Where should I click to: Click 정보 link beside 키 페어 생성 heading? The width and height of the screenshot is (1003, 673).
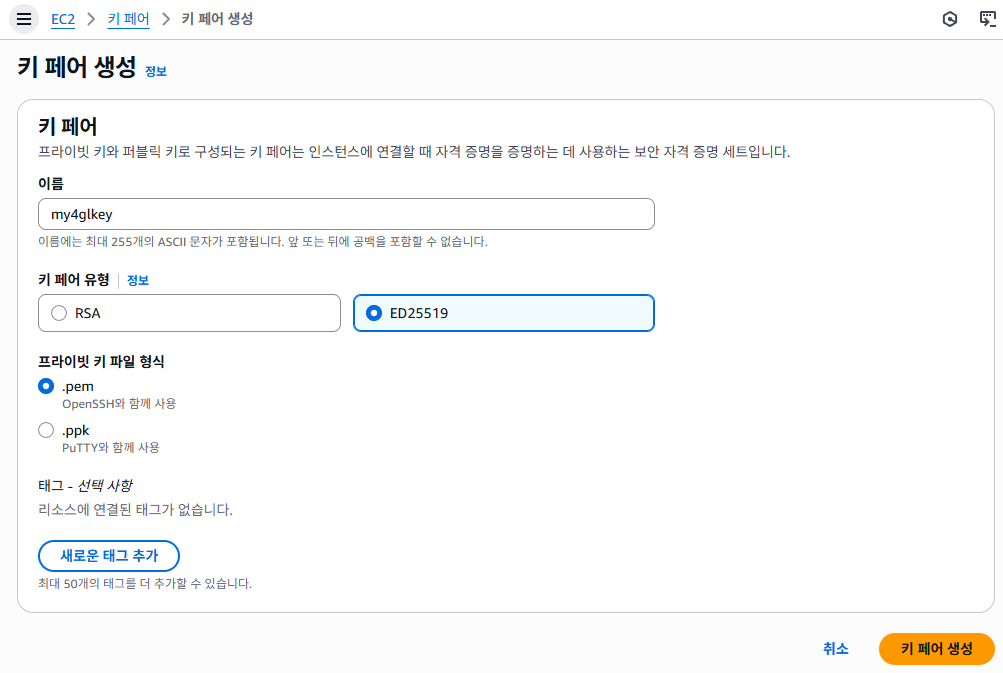pos(155,71)
